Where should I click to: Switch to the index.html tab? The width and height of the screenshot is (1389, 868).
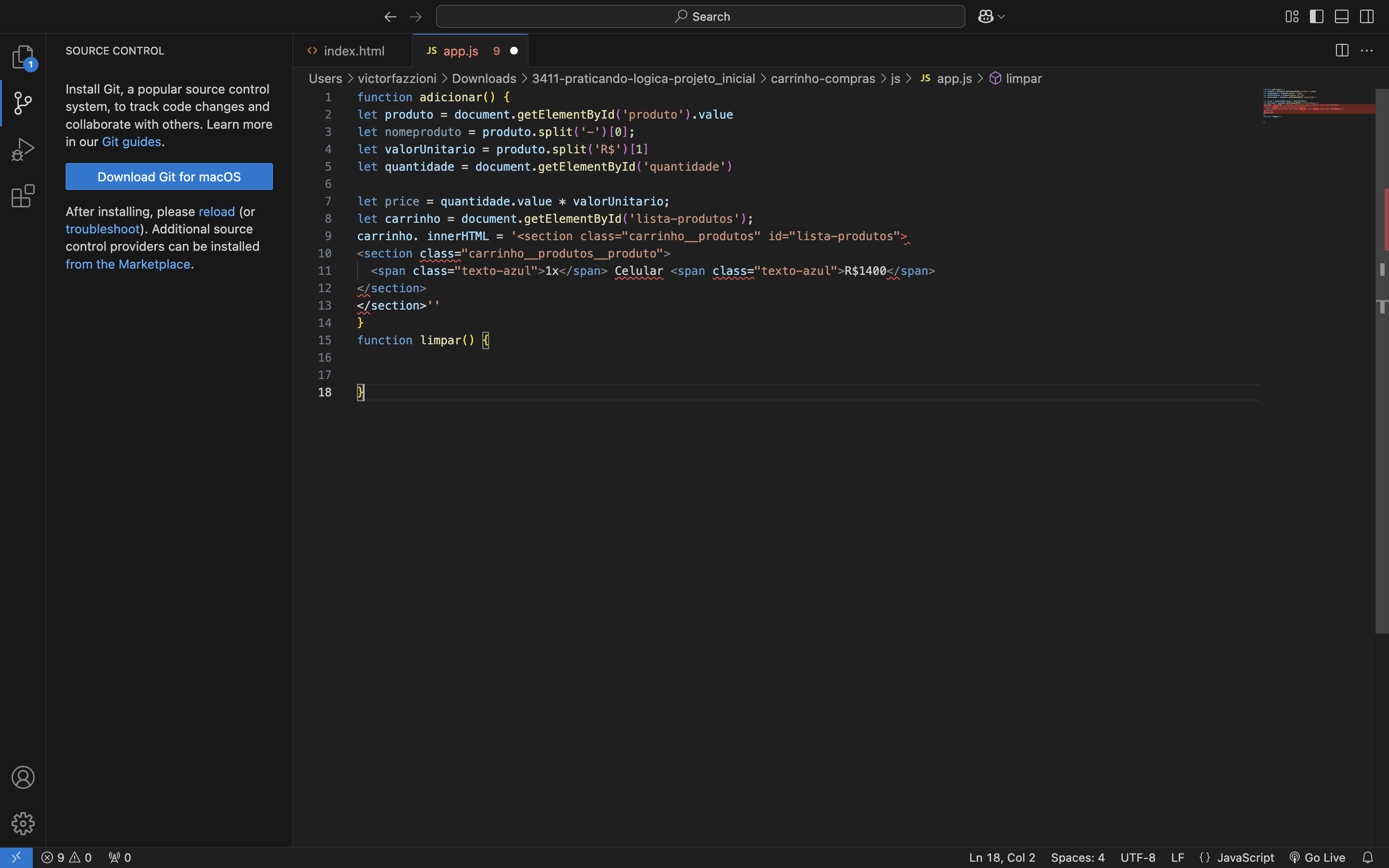pyautogui.click(x=354, y=51)
